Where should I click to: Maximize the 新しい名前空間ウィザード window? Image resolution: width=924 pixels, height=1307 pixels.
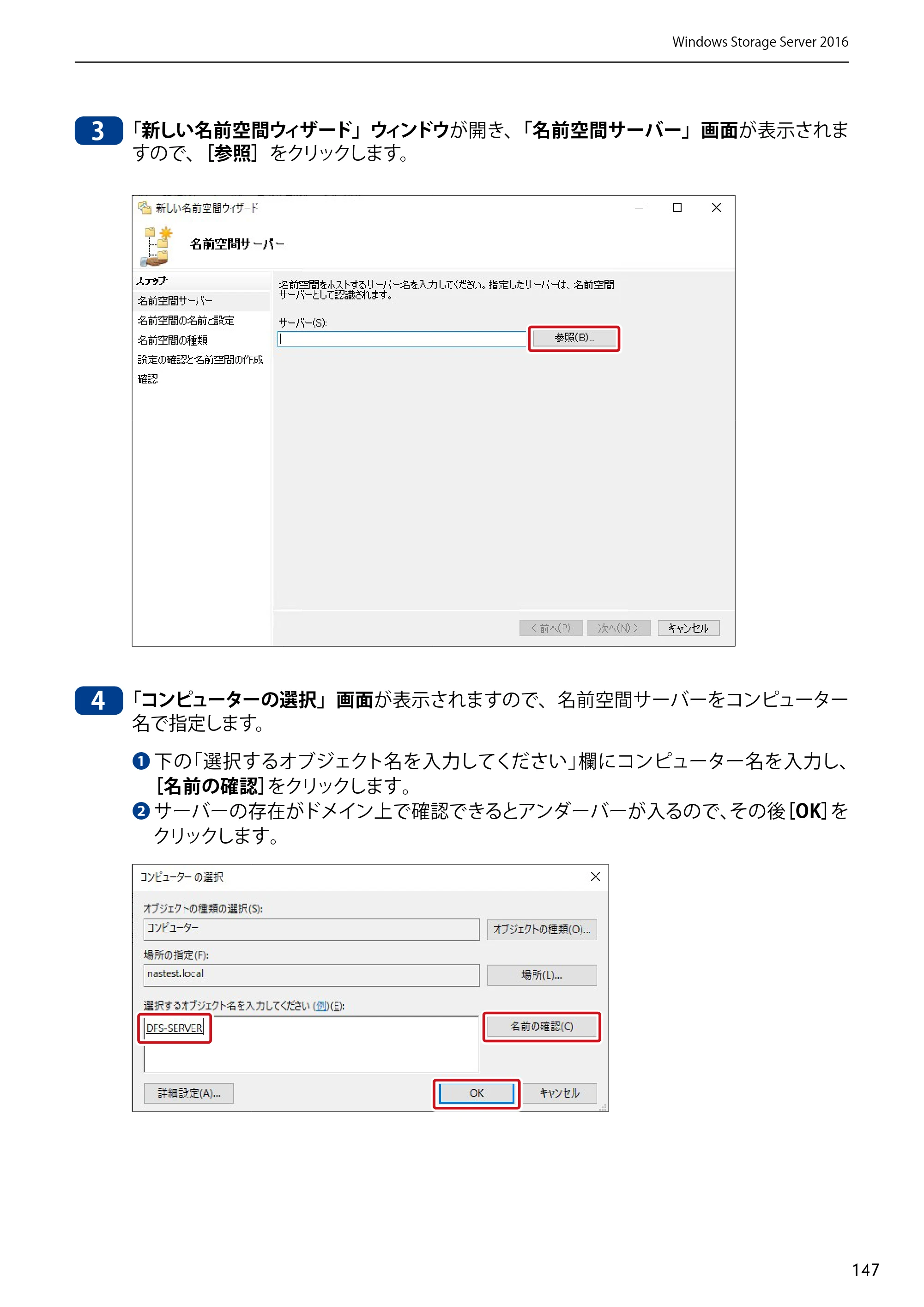(x=677, y=208)
